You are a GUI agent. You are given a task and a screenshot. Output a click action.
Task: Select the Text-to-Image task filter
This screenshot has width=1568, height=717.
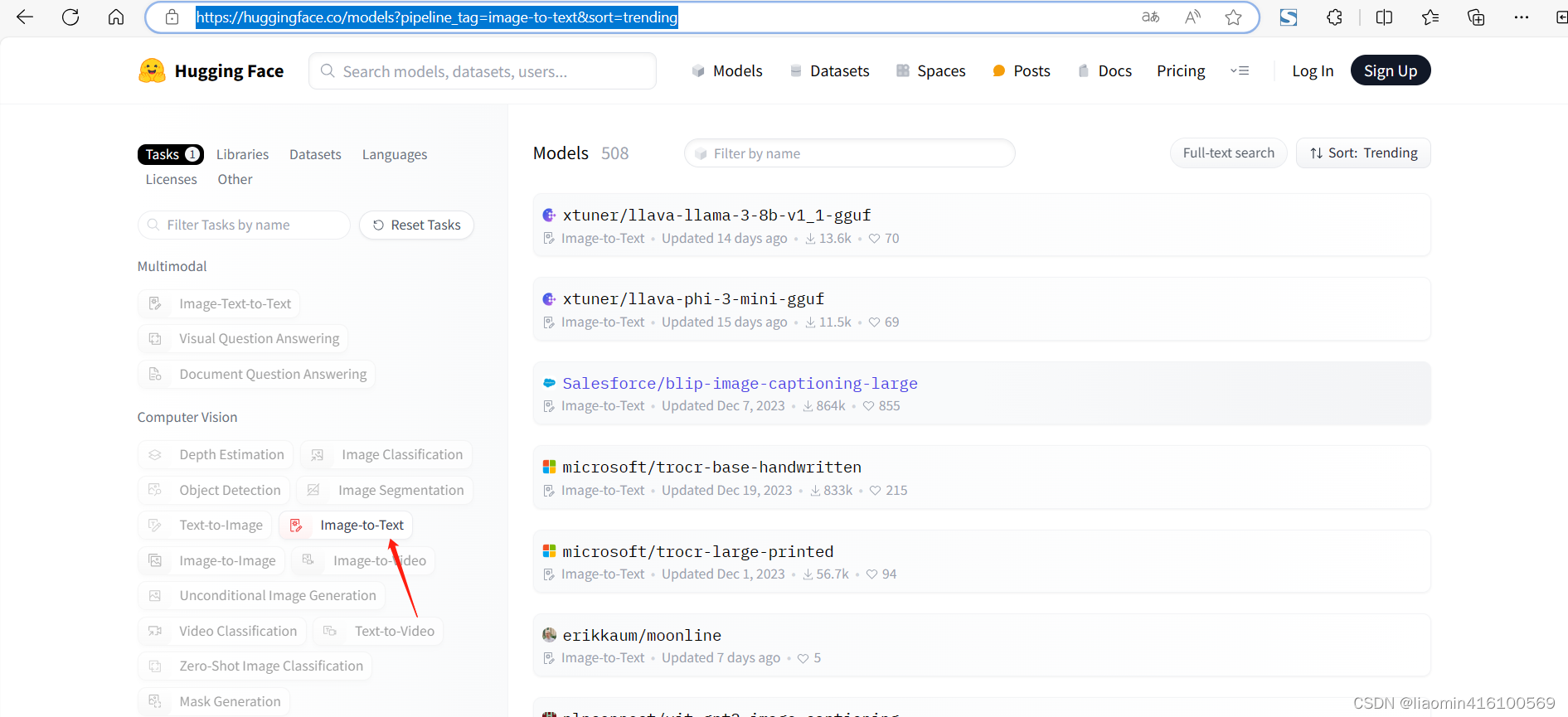pos(205,526)
